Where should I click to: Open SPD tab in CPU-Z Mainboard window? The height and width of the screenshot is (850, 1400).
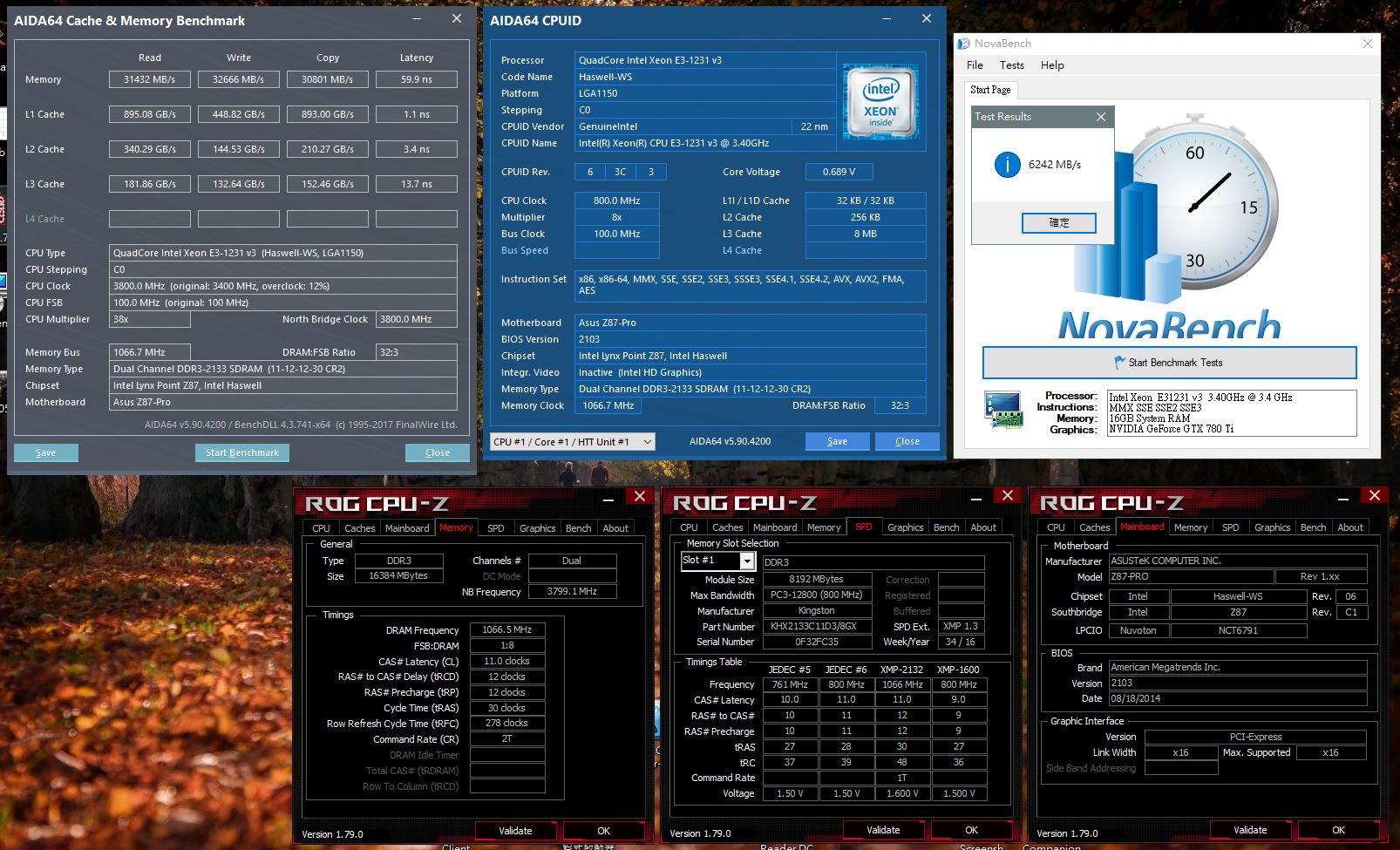(1230, 527)
